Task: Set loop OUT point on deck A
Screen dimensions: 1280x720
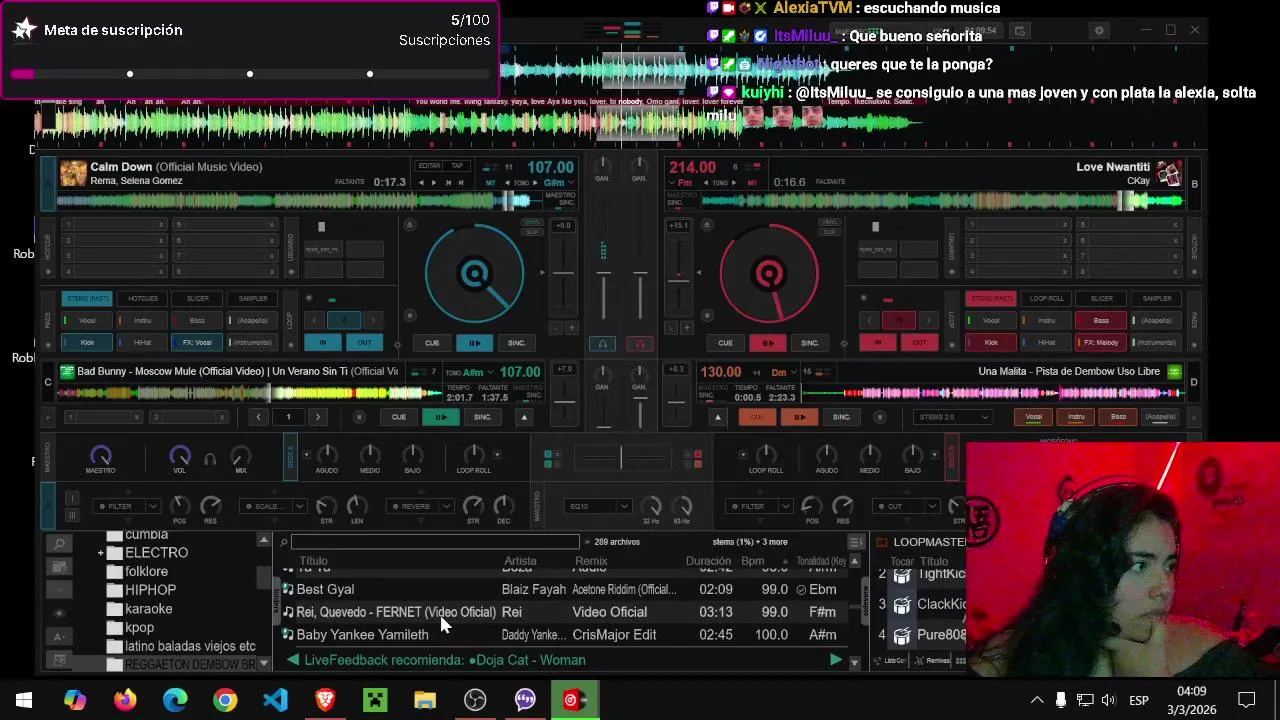Action: coord(364,342)
